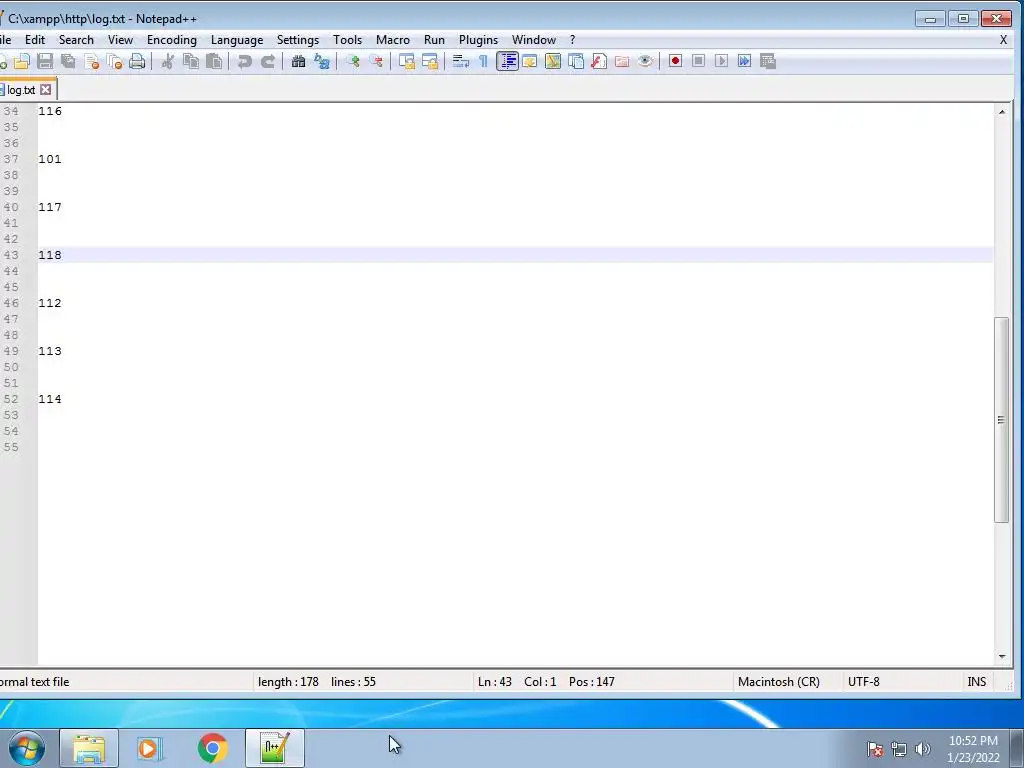Toggle the Document List panel icon
Screen dimensions: 1024x768
coord(575,61)
